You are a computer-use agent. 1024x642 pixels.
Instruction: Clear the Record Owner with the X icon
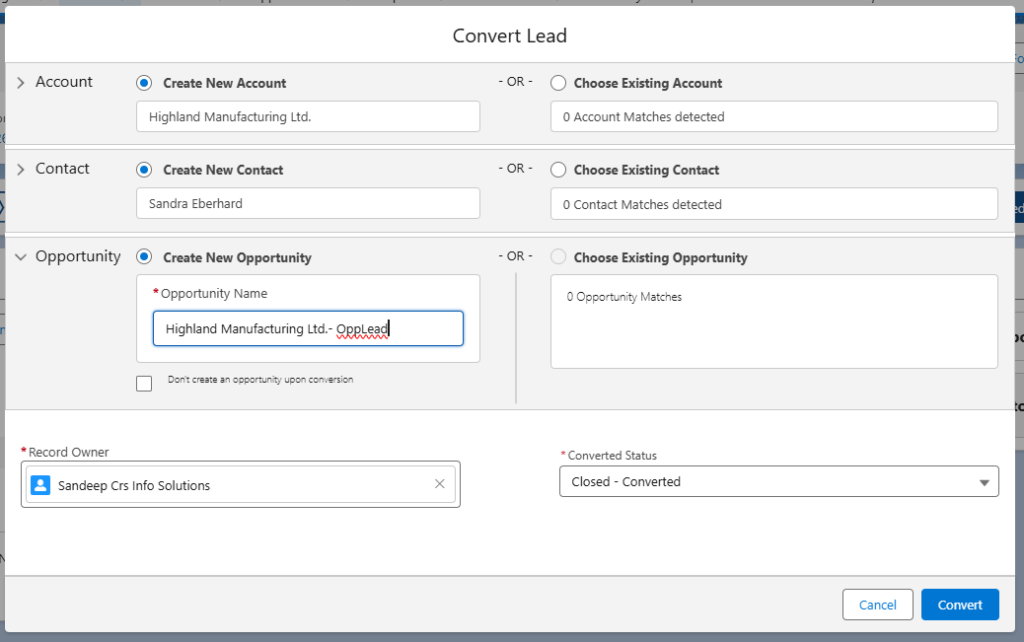tap(440, 484)
